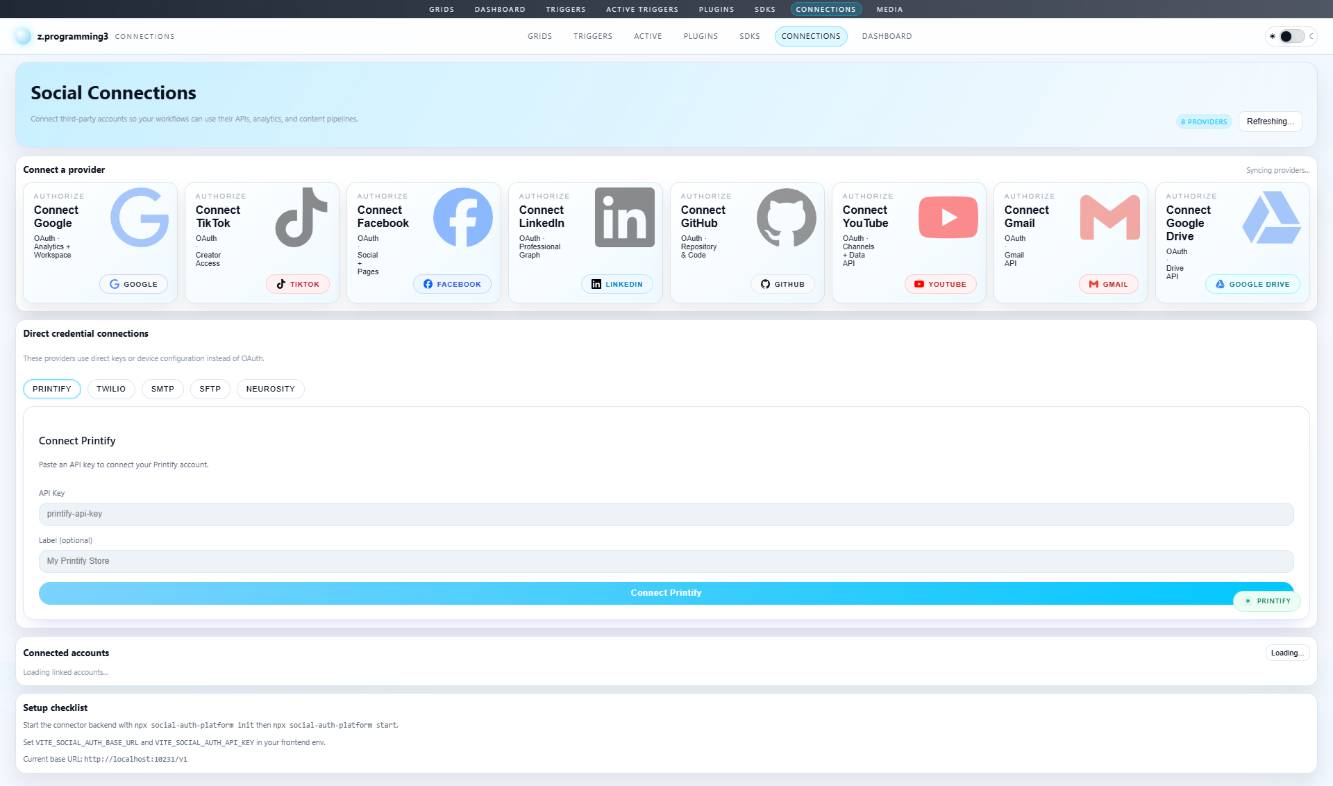The width and height of the screenshot is (1333, 786).
Task: Select the PRINTIFY credential tab
Action: tap(52, 389)
